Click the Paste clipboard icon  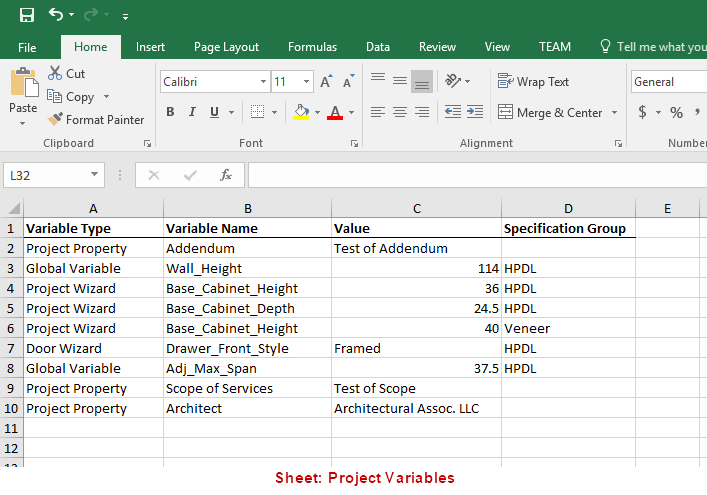pos(24,82)
